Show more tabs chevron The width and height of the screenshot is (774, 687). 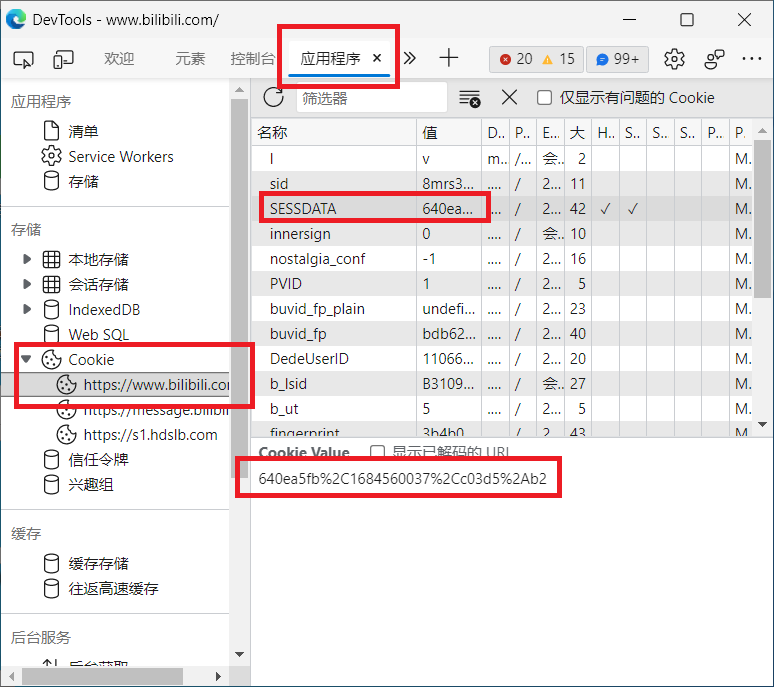pos(410,58)
